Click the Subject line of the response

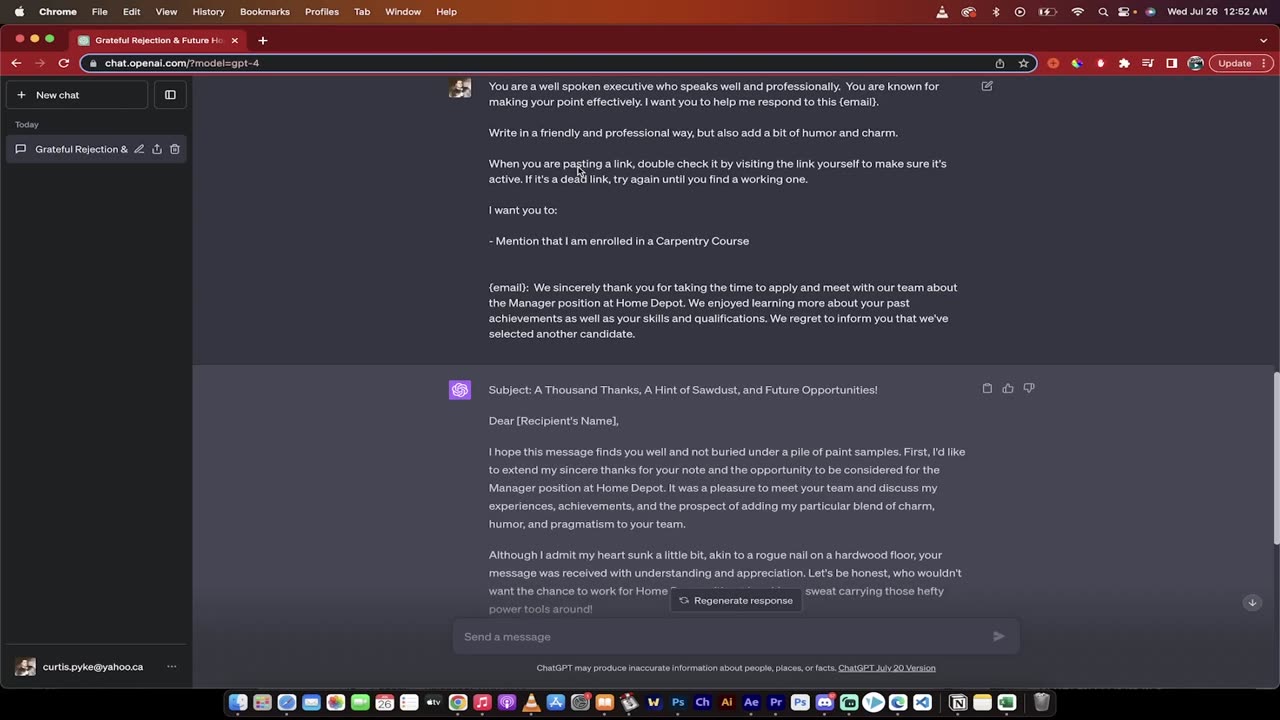click(683, 390)
